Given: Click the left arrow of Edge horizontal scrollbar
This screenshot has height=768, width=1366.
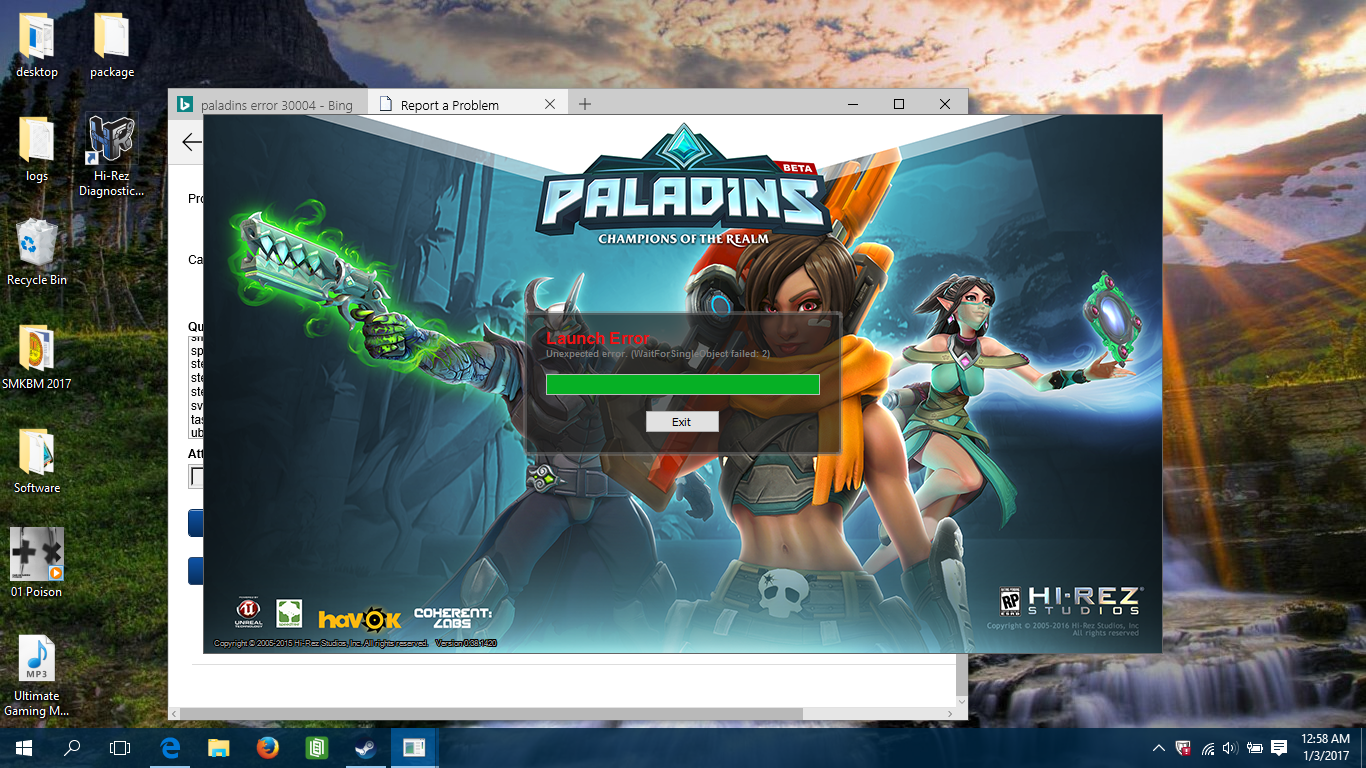Looking at the screenshot, I should [174, 714].
